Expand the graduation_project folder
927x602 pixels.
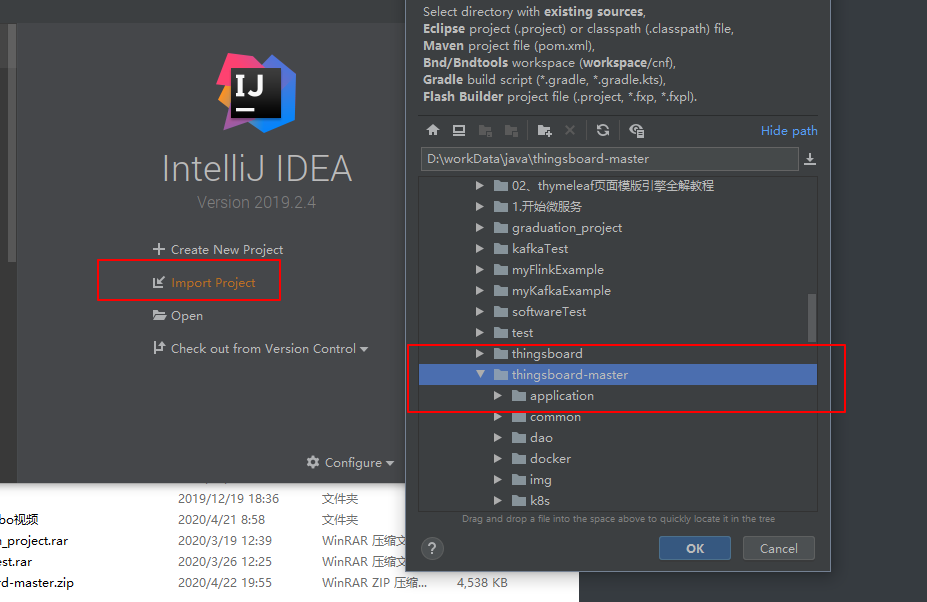pos(479,228)
